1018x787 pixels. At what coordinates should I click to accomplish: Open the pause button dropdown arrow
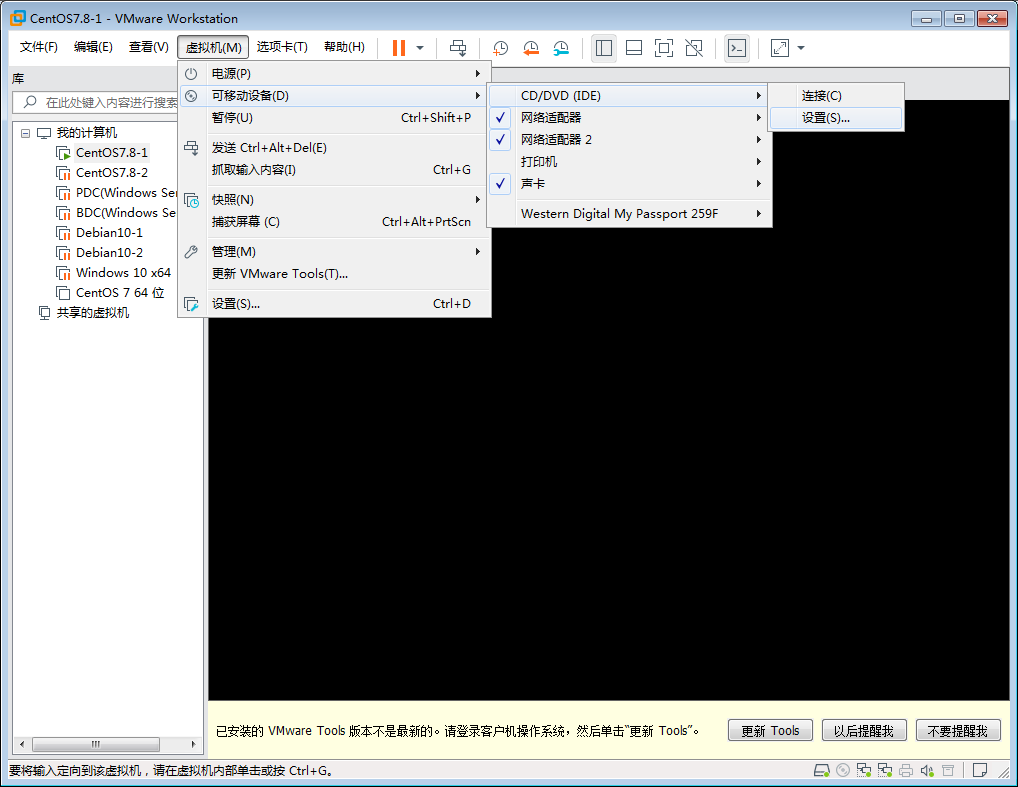tap(417, 48)
